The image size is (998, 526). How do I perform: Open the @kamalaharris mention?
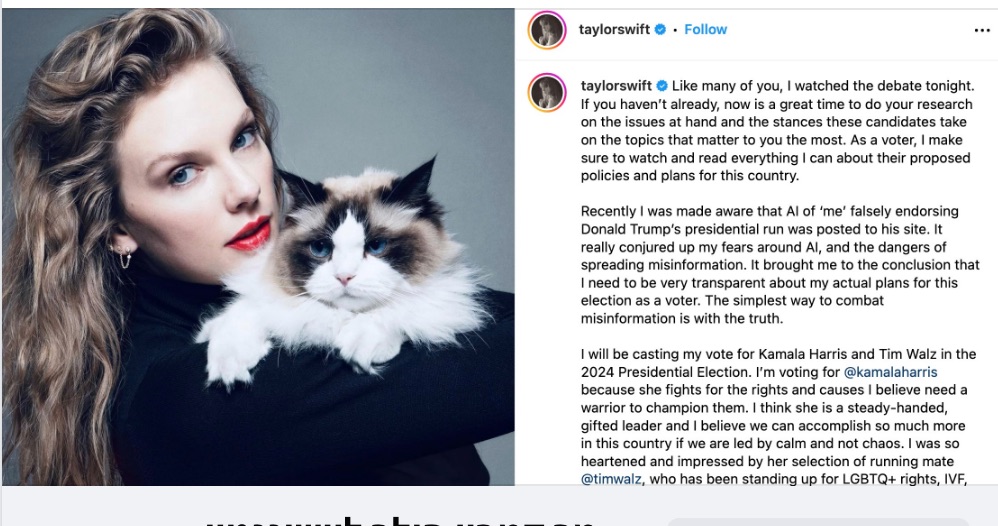pos(890,372)
